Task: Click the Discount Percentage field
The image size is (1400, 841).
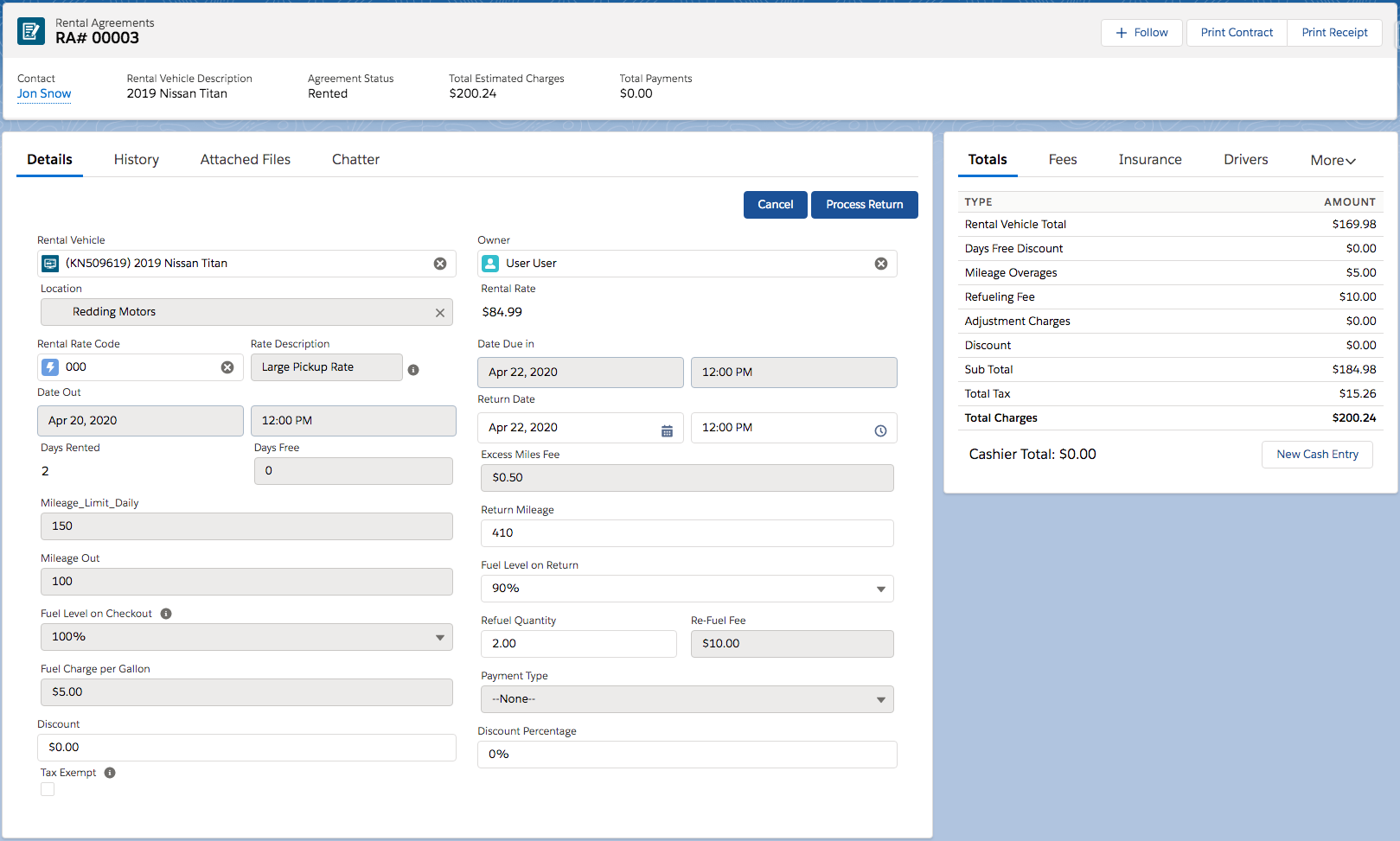Action: 687,755
